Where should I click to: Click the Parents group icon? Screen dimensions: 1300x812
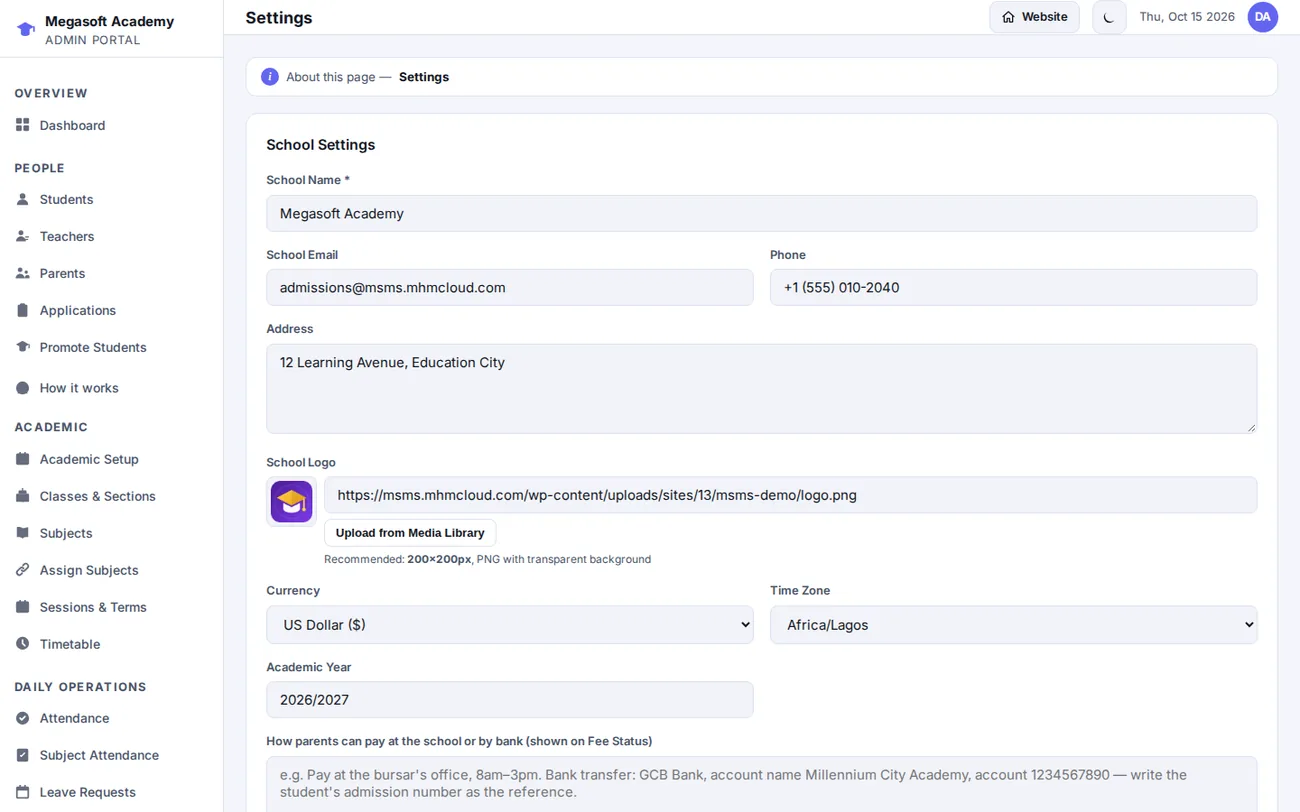23,273
